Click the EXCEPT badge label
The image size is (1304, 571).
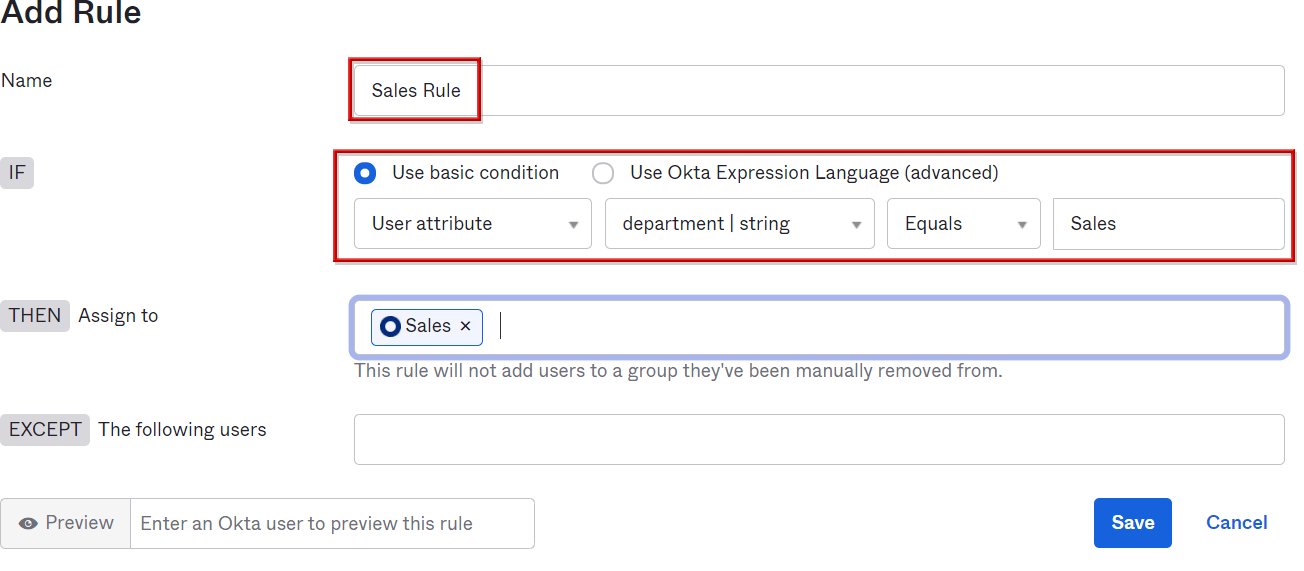tap(45, 430)
